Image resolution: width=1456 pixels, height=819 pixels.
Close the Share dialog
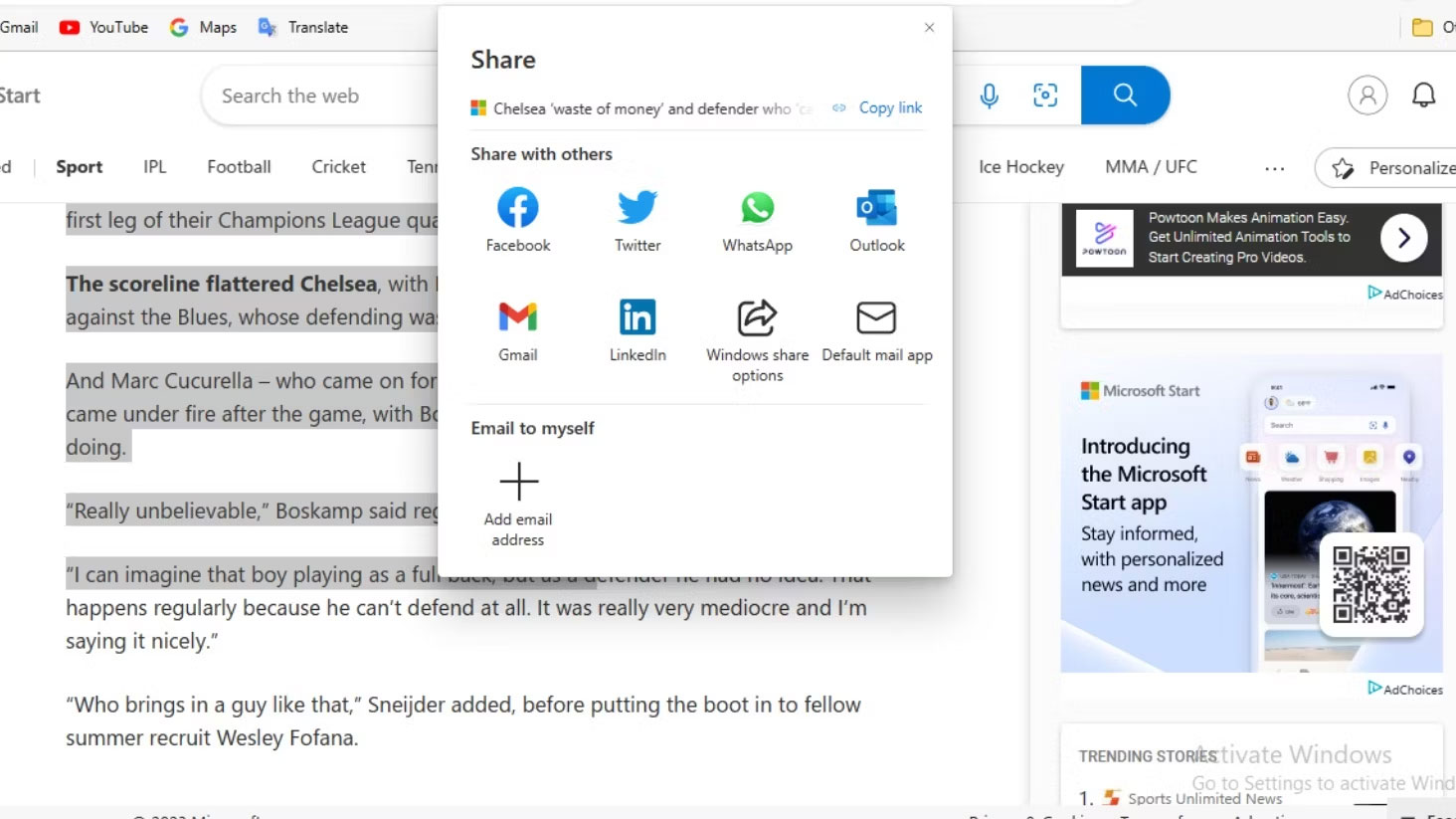(x=929, y=27)
